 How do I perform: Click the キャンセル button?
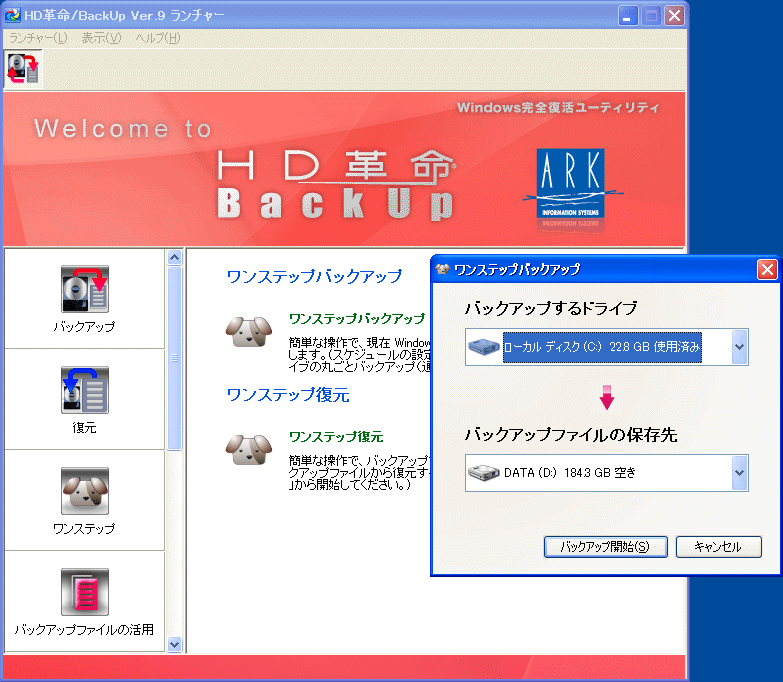tap(718, 547)
